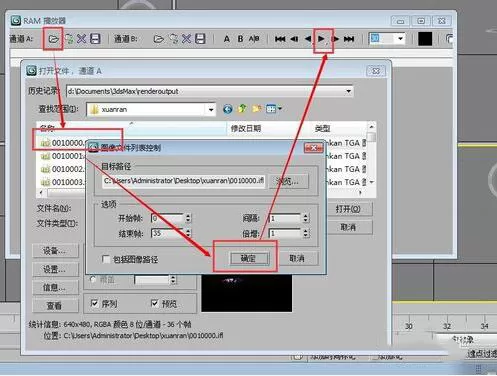Sort files by 类型 column
Image resolution: width=497 pixels, height=376 pixels.
(x=323, y=128)
